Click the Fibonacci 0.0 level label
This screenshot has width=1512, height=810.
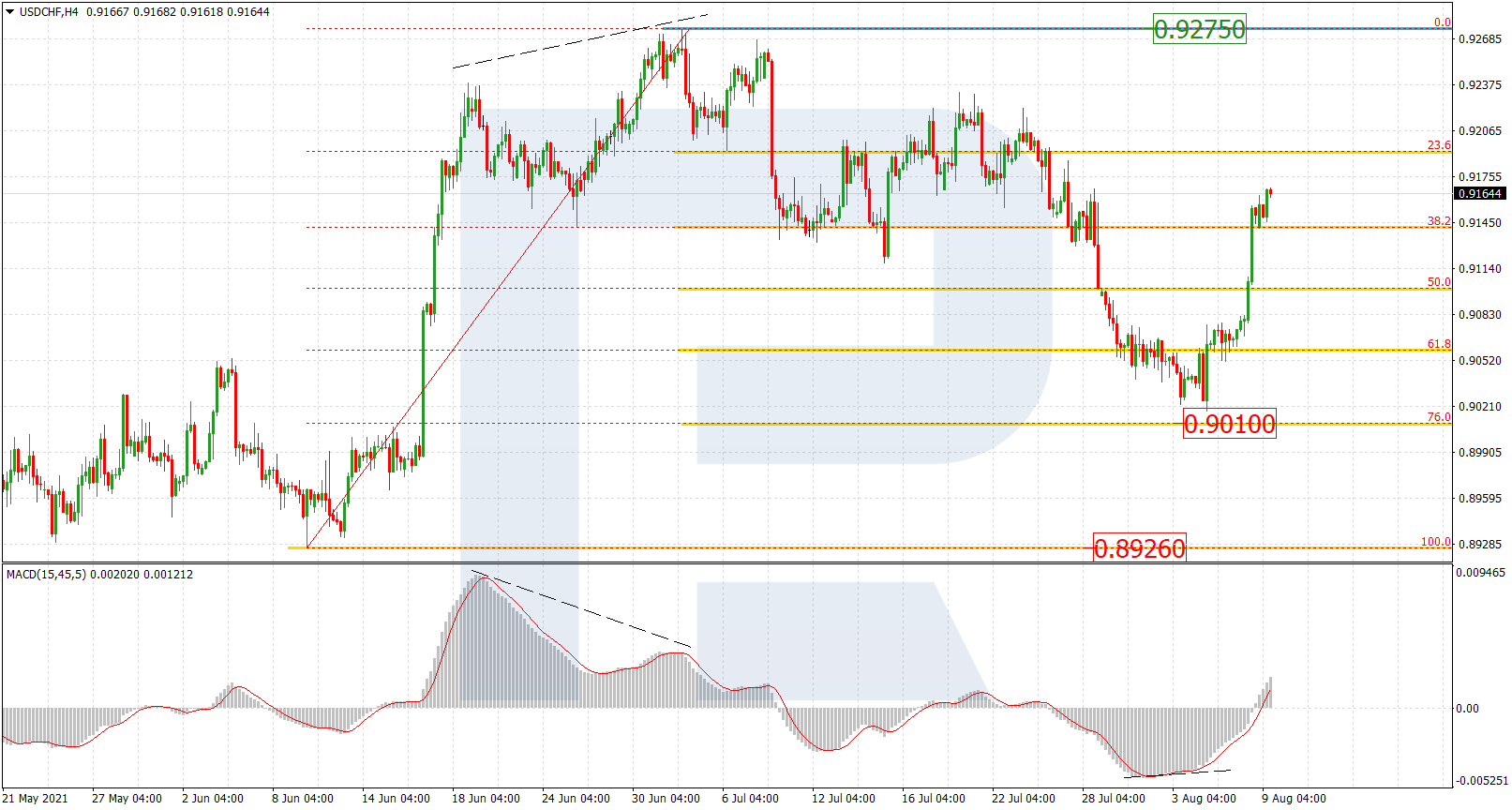[x=1442, y=22]
